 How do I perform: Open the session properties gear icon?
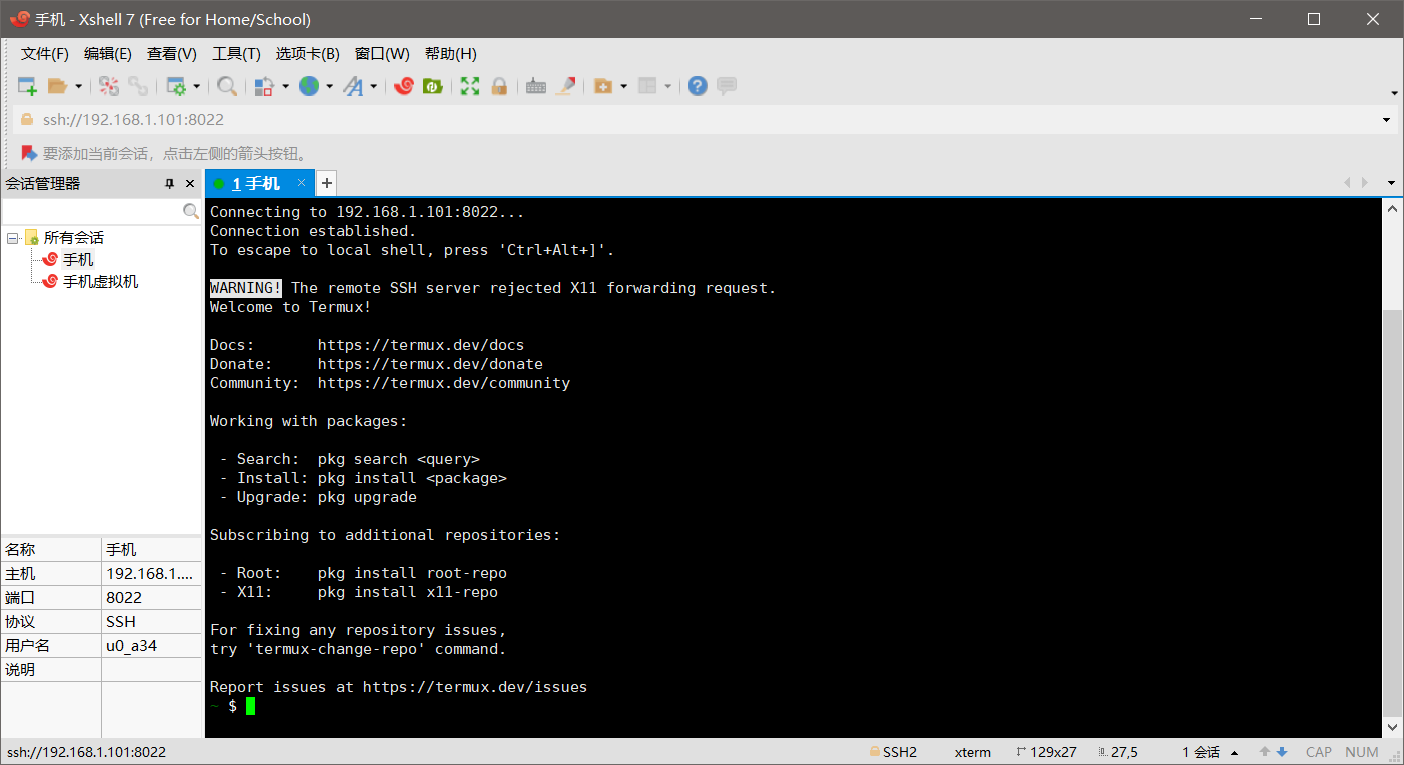click(x=176, y=86)
